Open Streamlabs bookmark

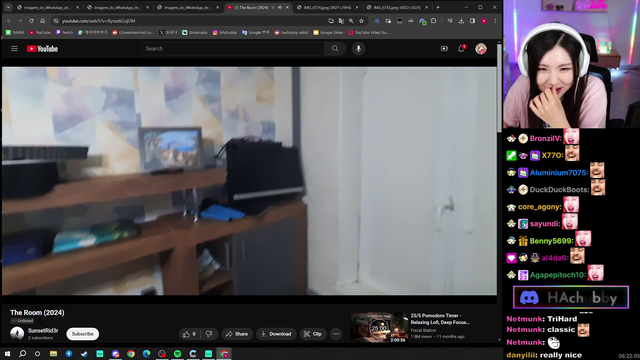pyautogui.click(x=195, y=32)
